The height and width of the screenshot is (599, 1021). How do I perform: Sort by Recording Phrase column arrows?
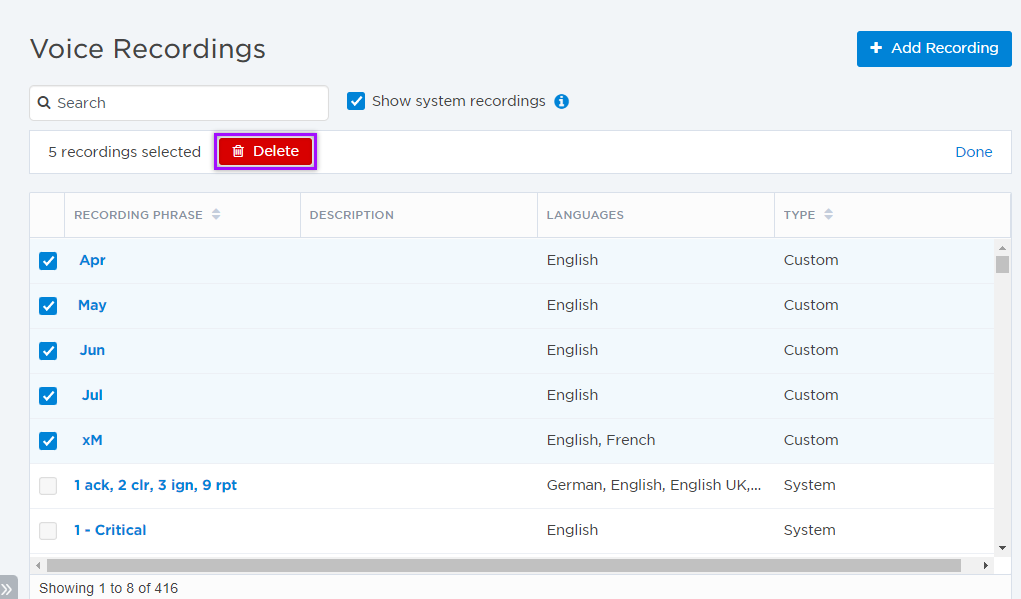[216, 215]
